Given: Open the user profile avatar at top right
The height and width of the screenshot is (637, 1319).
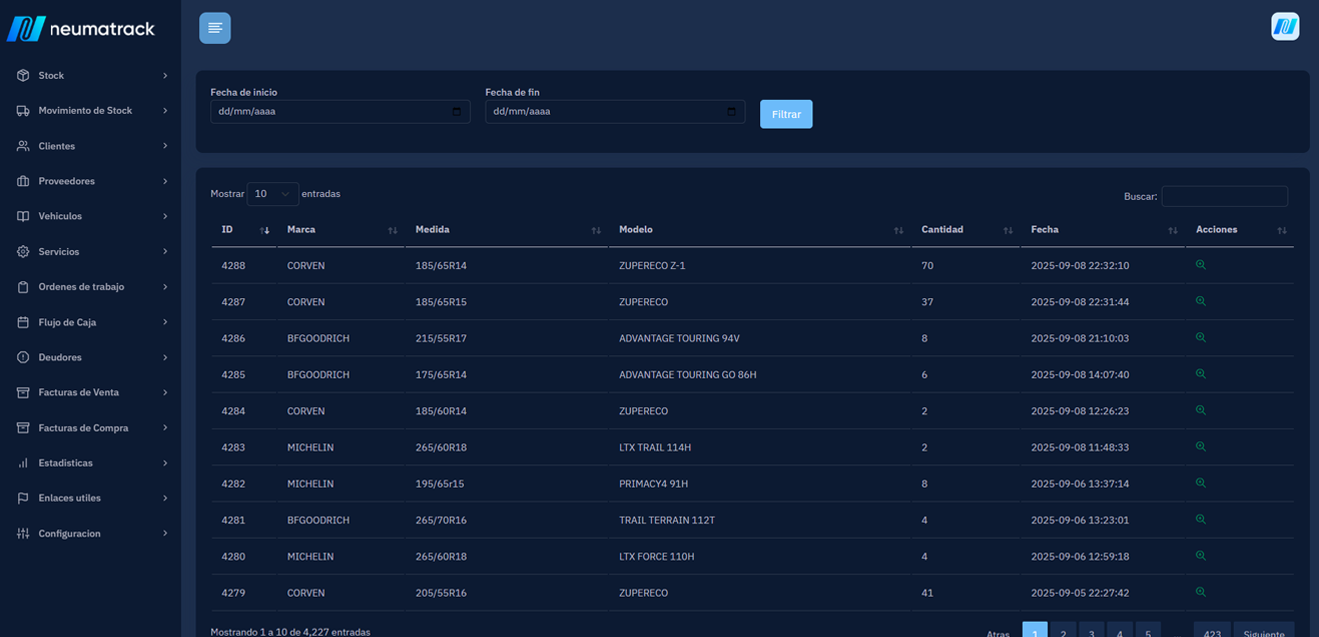Looking at the screenshot, I should click(x=1285, y=27).
